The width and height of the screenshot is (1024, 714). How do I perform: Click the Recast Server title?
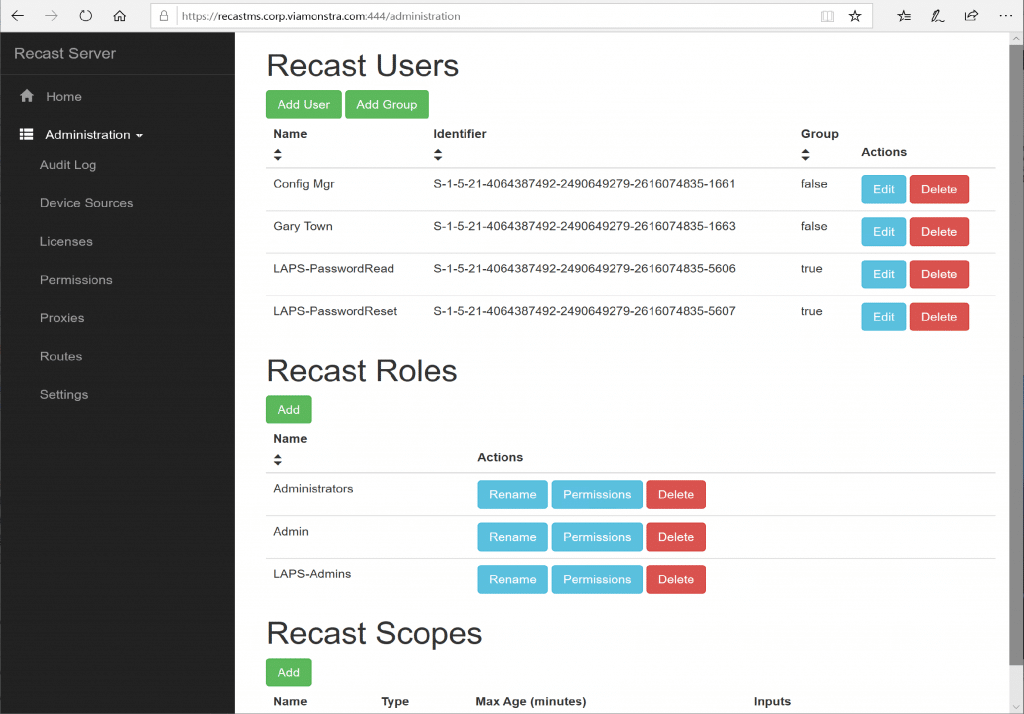click(65, 54)
